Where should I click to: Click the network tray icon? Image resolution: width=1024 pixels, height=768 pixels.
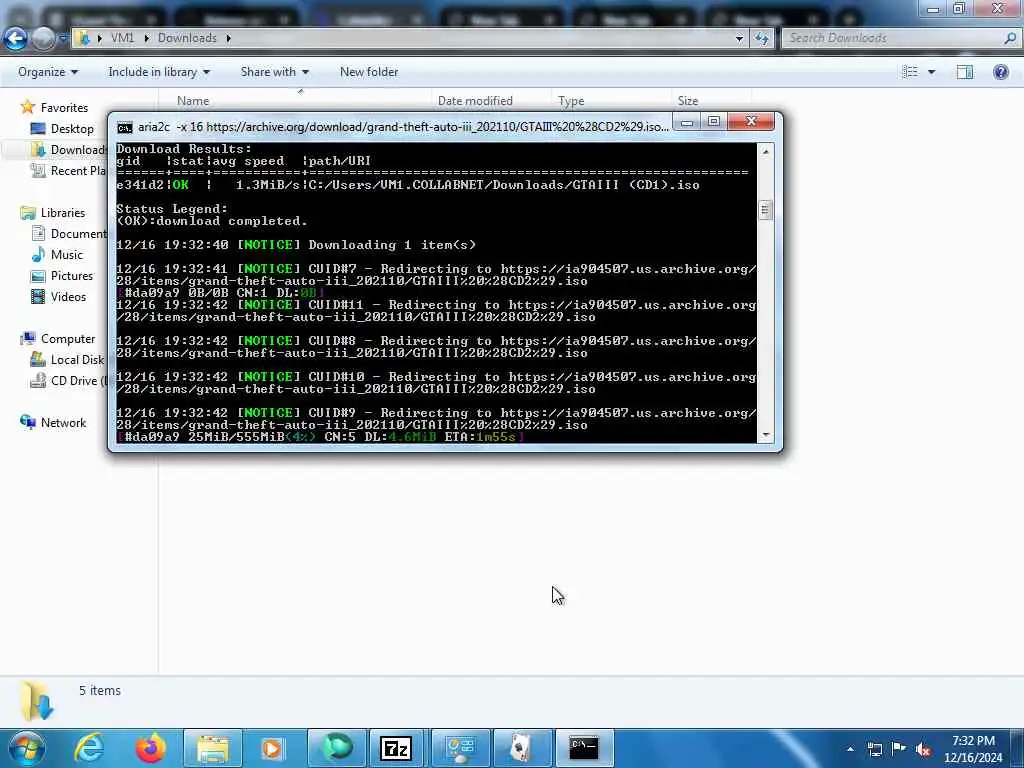pos(874,749)
